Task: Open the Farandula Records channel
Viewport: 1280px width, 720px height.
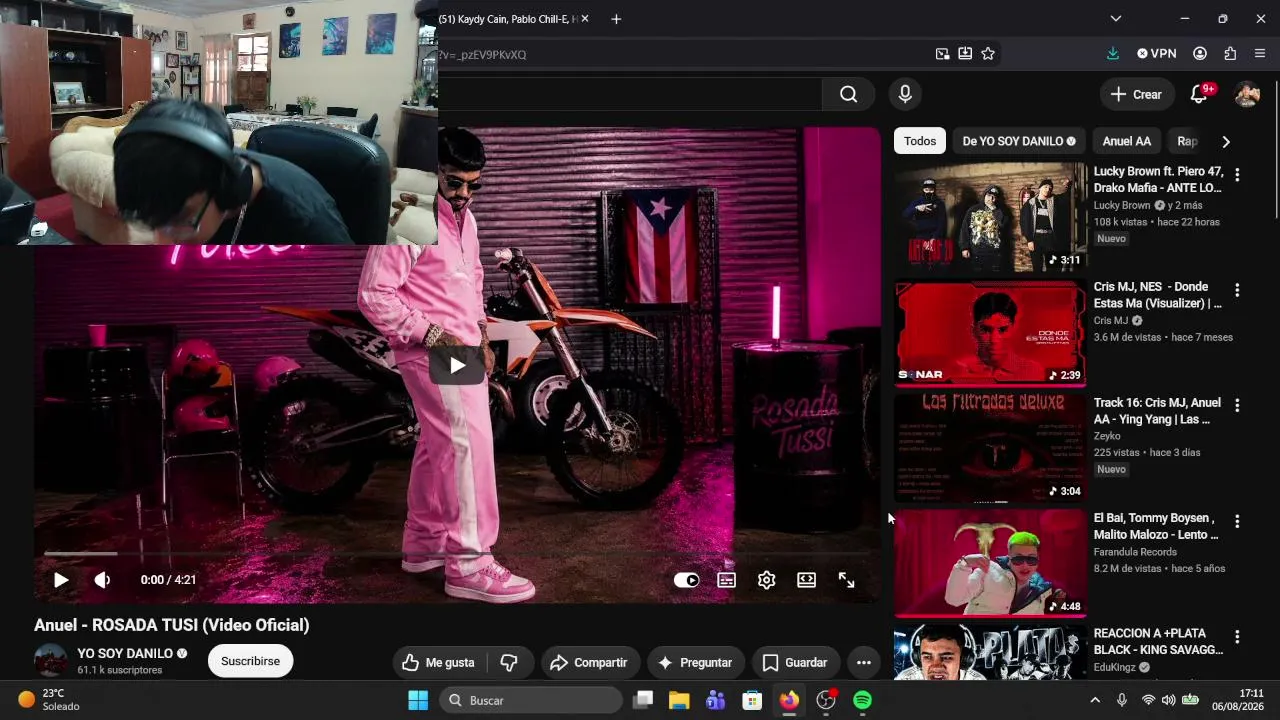Action: click(1135, 552)
